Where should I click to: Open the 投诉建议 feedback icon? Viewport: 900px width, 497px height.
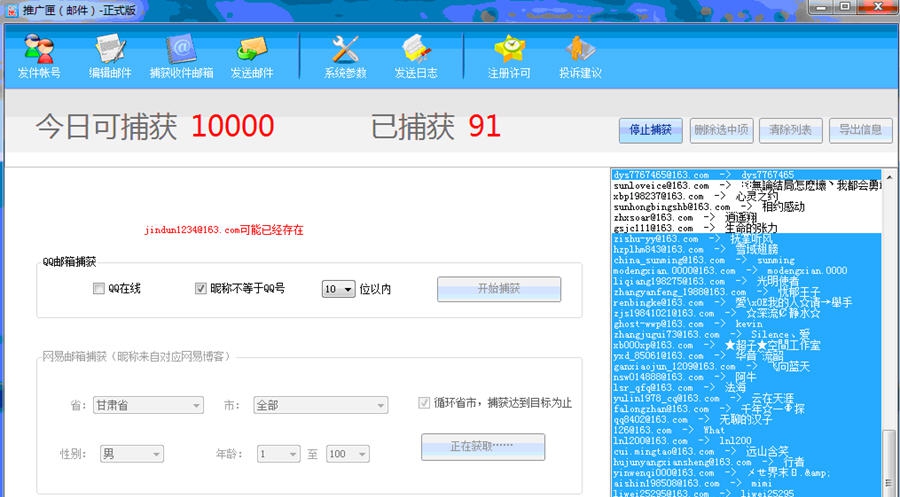tap(580, 56)
